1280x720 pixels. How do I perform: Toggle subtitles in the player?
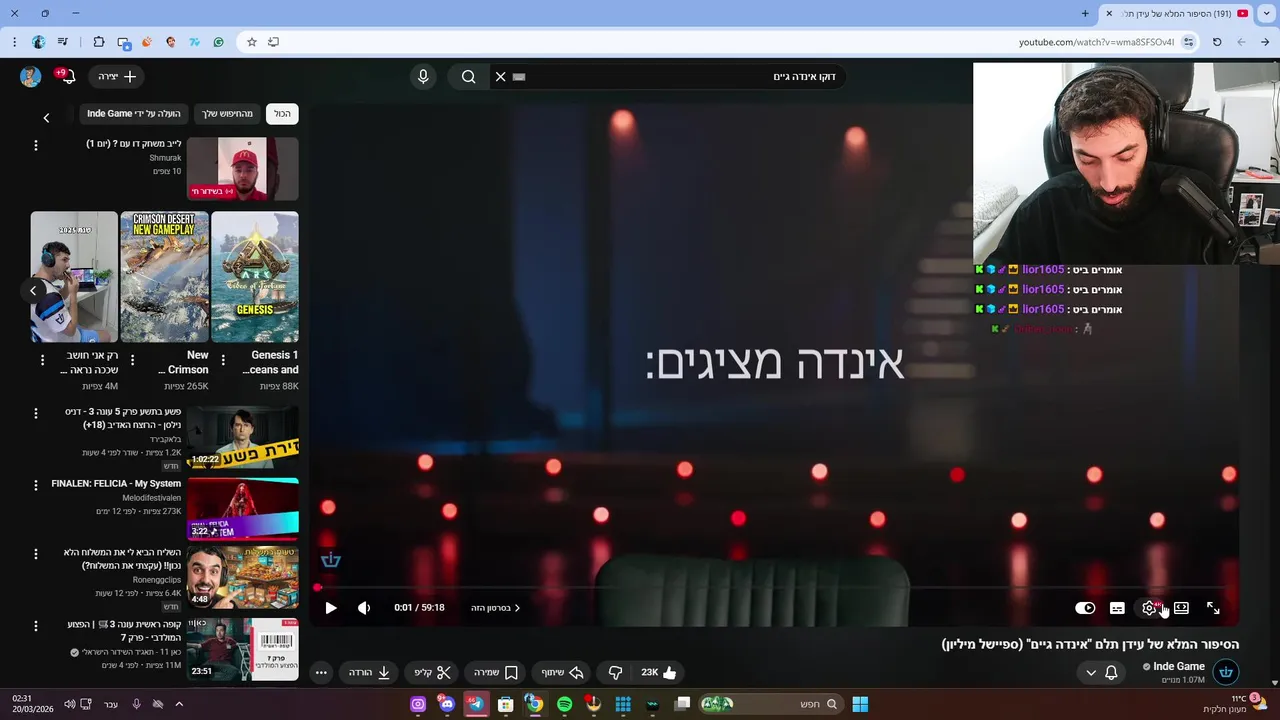[x=1117, y=608]
